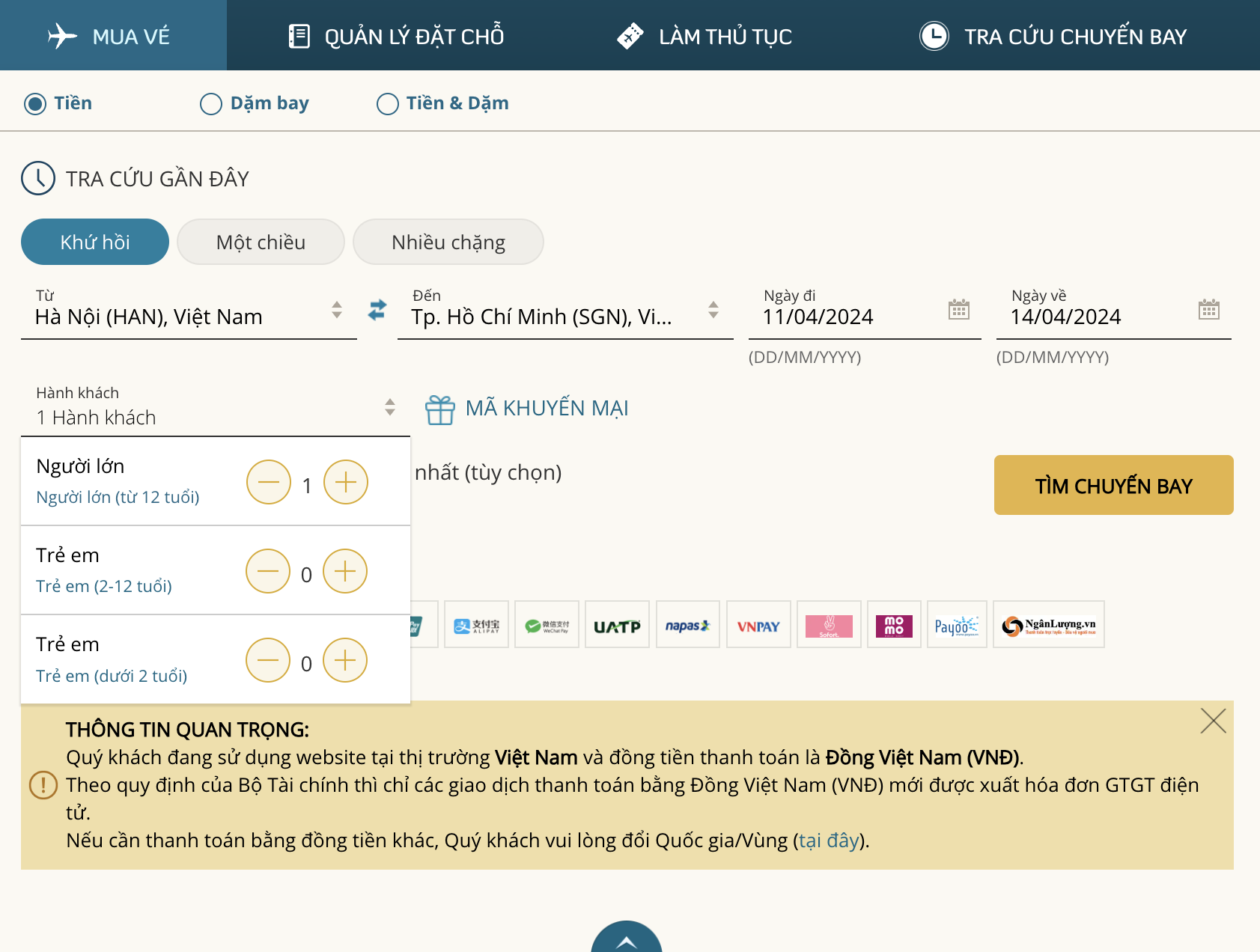Click the WeChat Pay payment logo

tap(547, 624)
